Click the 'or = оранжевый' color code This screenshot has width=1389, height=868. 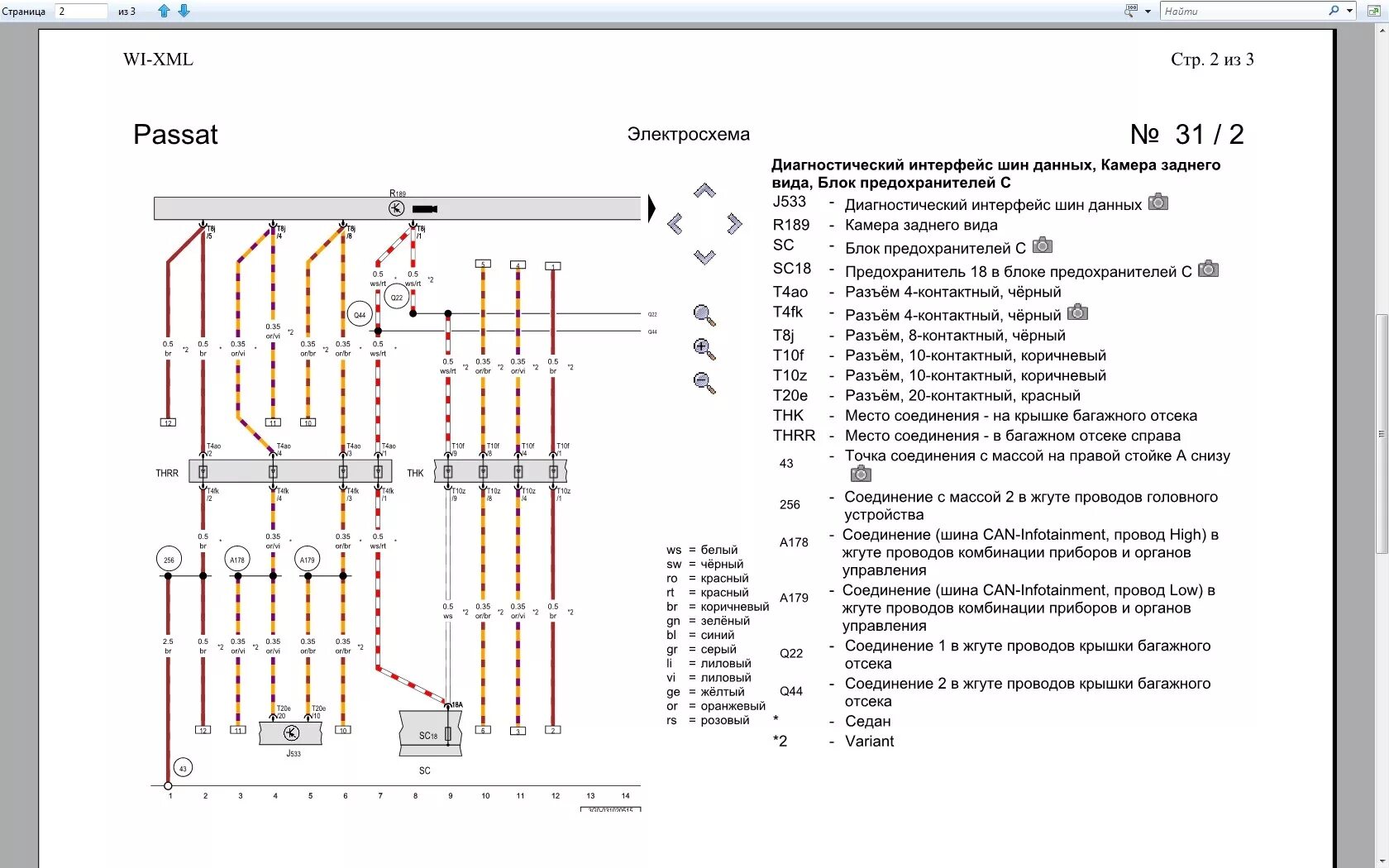(x=716, y=706)
